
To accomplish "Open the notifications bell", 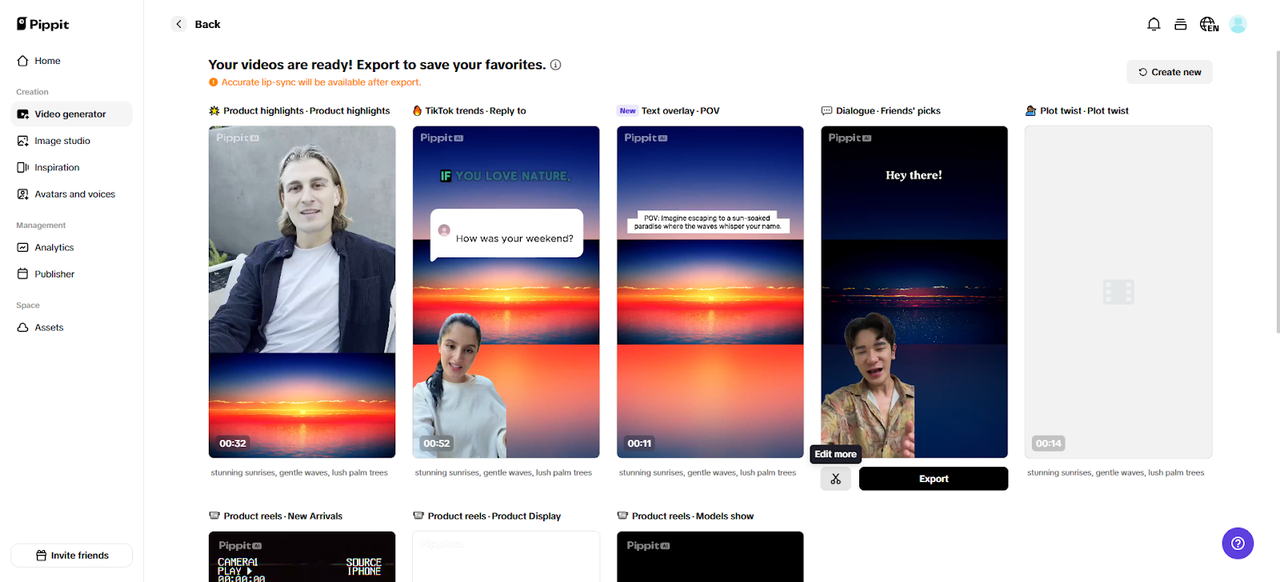I will [1153, 23].
